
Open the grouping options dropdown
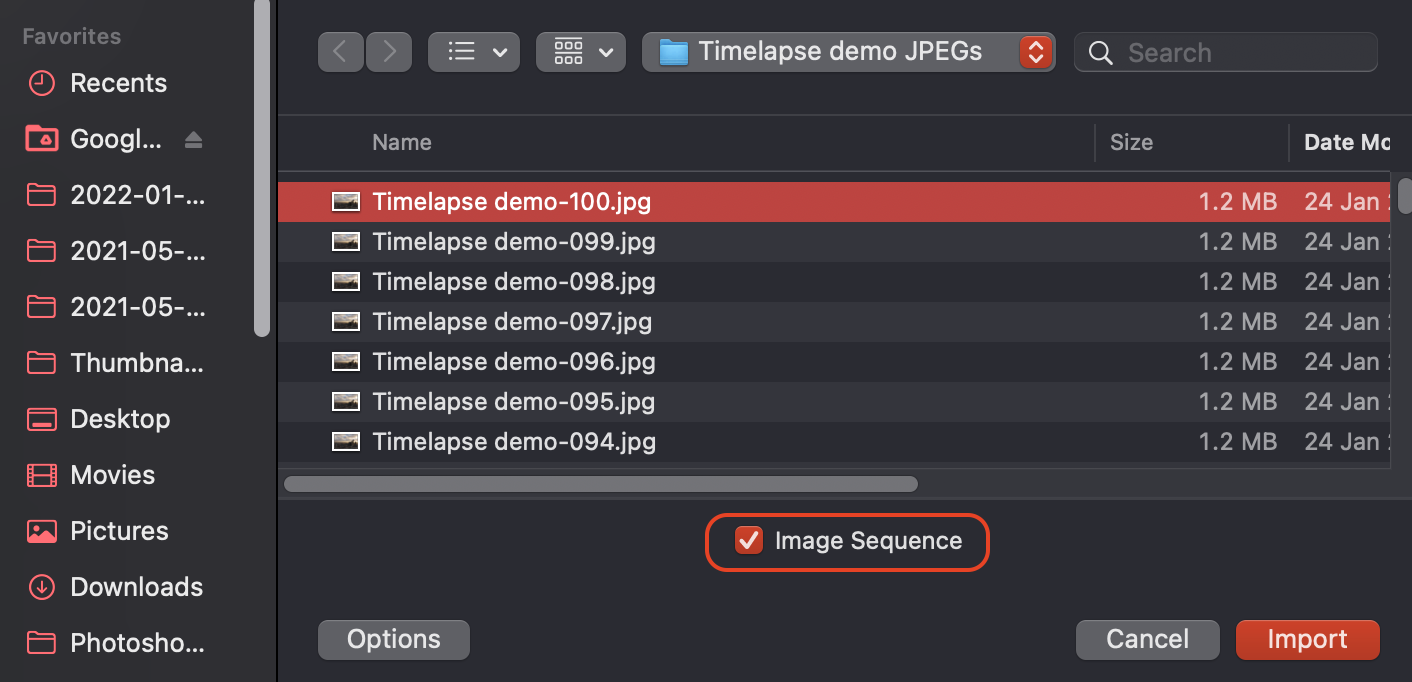(x=581, y=52)
